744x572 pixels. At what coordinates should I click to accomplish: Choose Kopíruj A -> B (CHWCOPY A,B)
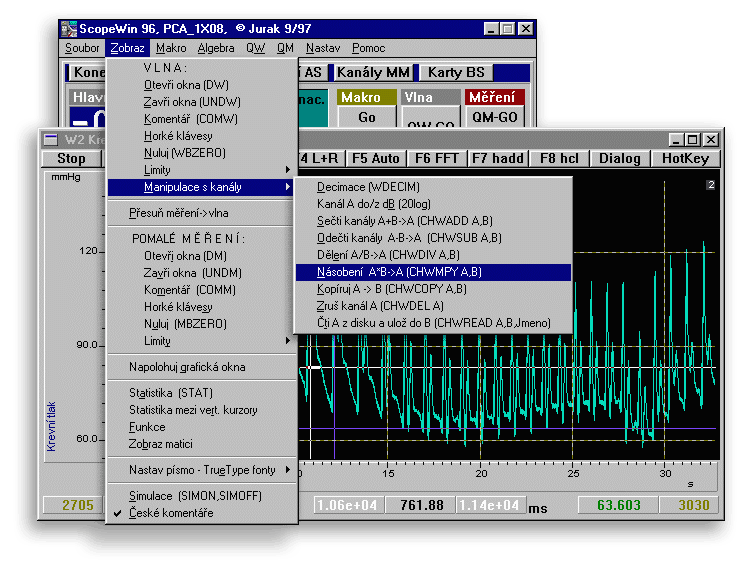point(433,289)
